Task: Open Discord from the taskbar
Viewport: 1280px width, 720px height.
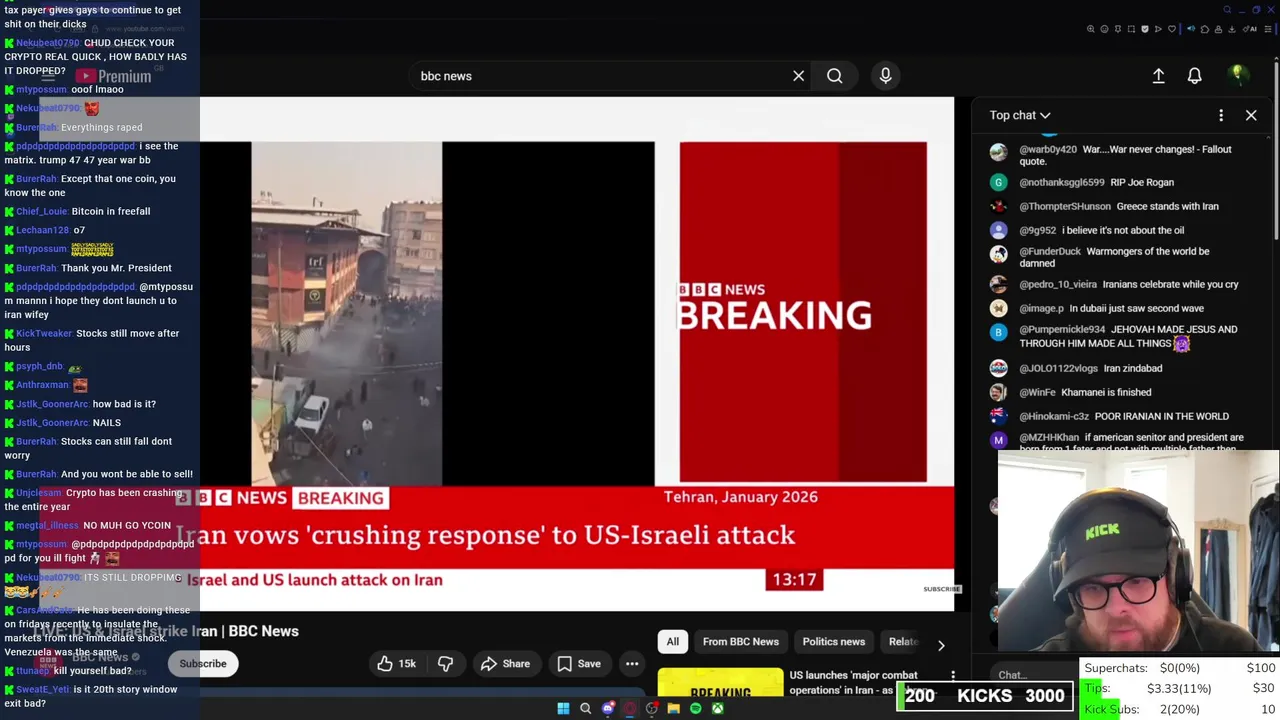Action: click(x=608, y=709)
